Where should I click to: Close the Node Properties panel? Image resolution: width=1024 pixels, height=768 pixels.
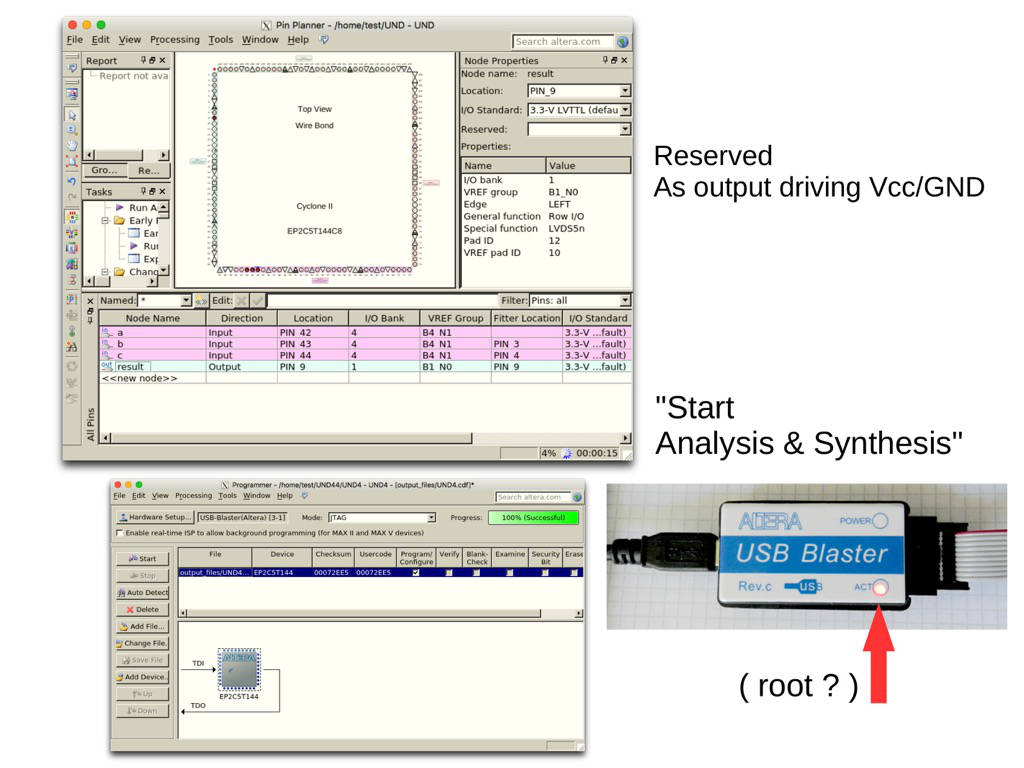pos(625,61)
